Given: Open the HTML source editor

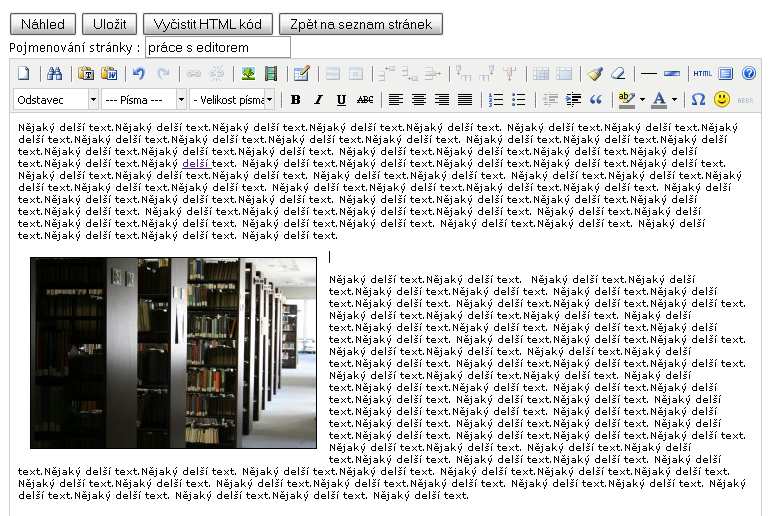Looking at the screenshot, I should coord(702,74).
